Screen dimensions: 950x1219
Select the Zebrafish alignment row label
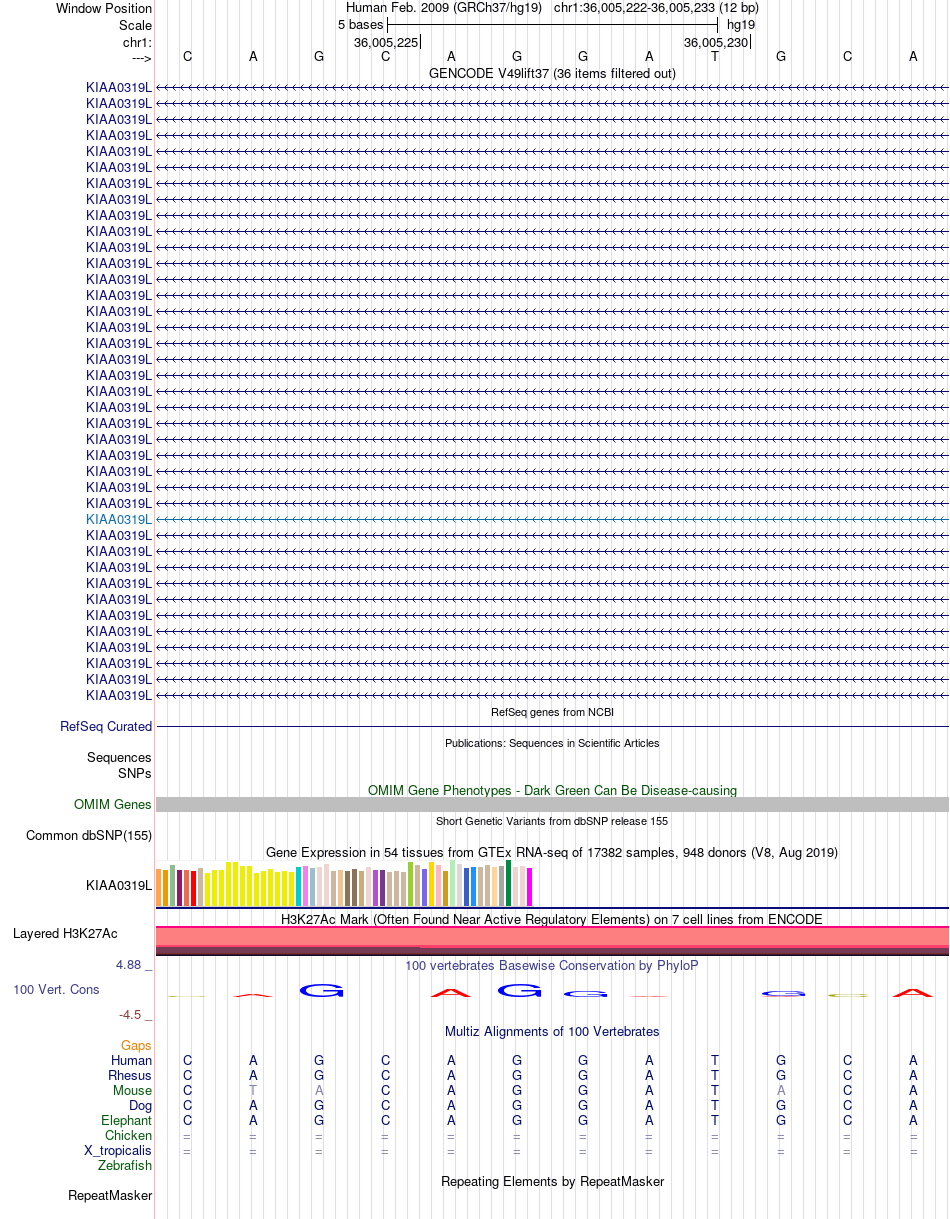click(x=125, y=1166)
